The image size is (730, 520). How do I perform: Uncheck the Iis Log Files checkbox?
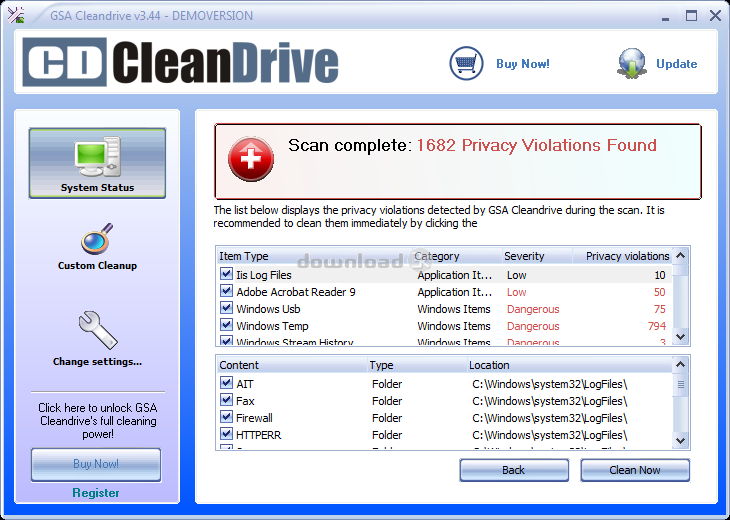pos(226,274)
